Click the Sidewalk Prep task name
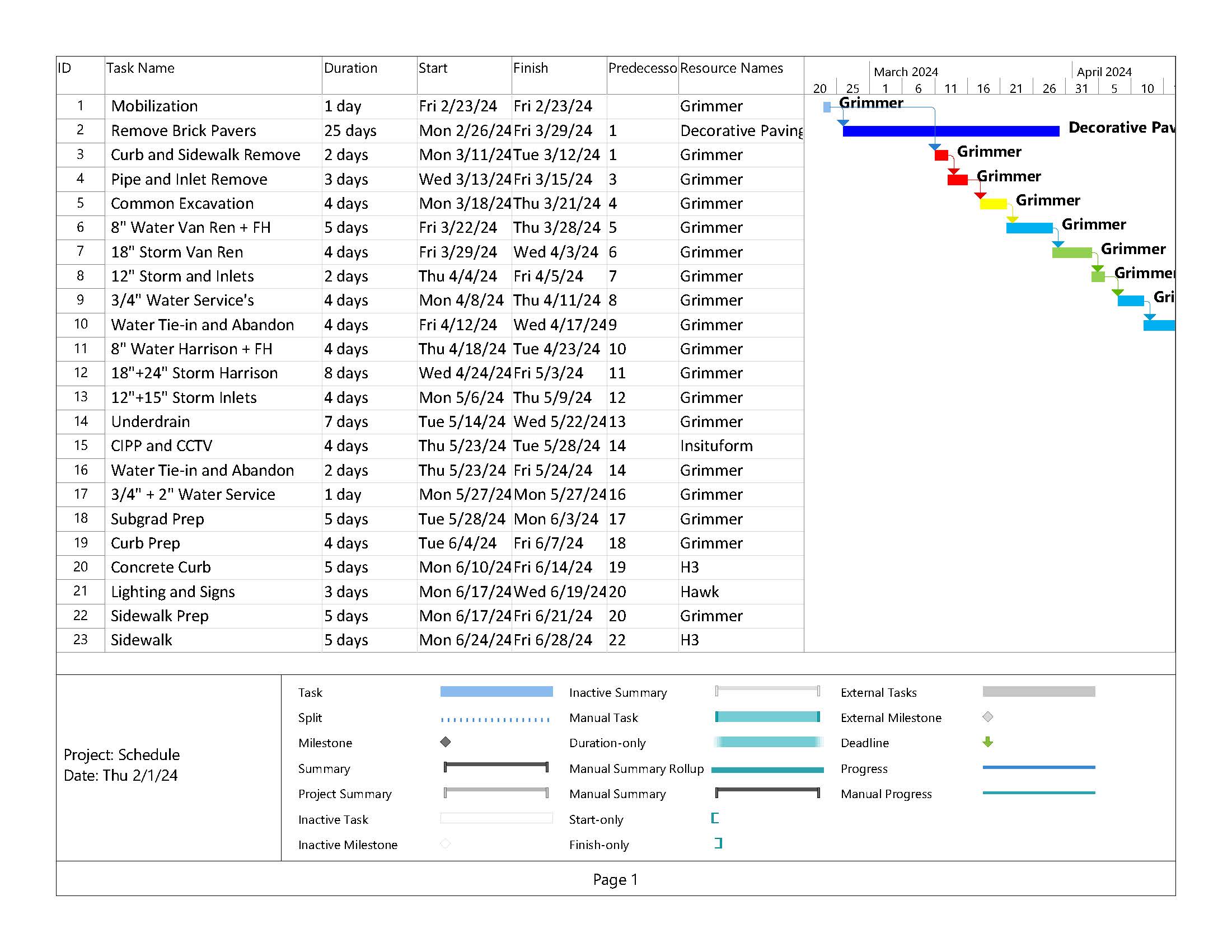 pyautogui.click(x=160, y=616)
